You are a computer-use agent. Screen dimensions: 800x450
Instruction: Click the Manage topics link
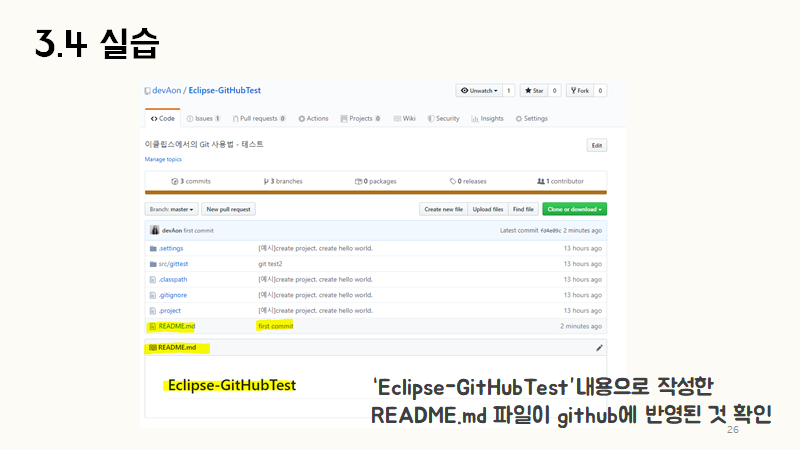[163, 159]
